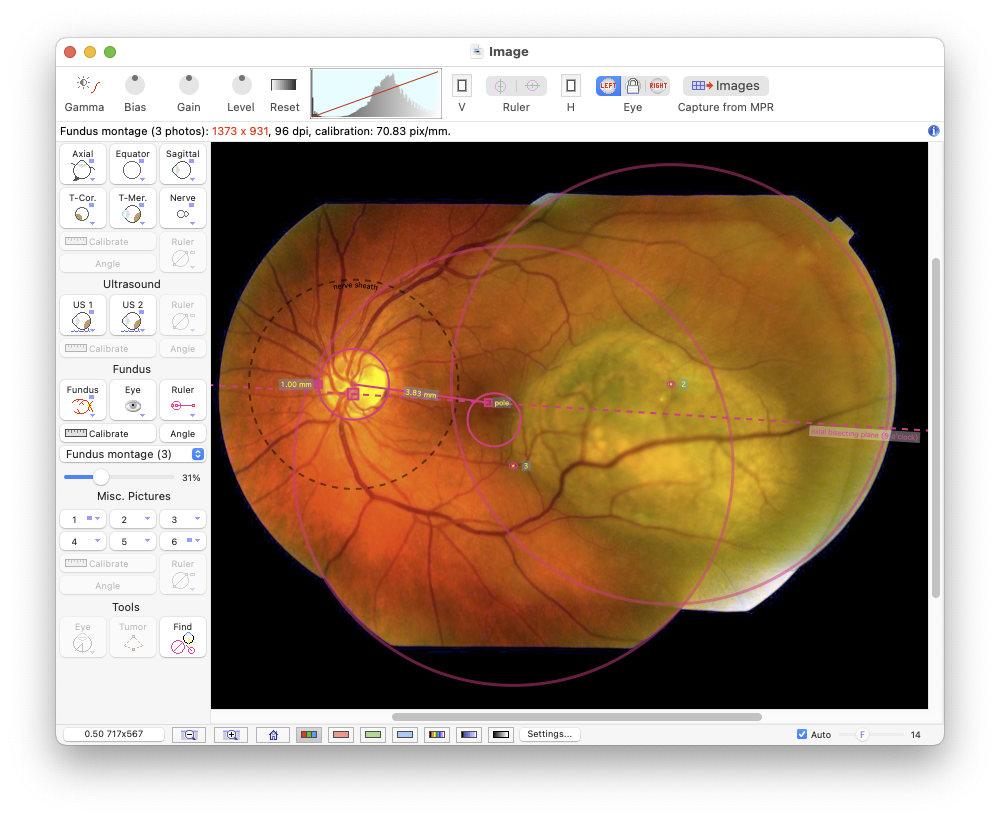Screen dimensions: 1000x819
Task: Select rainbow color map button
Action: pos(437,735)
